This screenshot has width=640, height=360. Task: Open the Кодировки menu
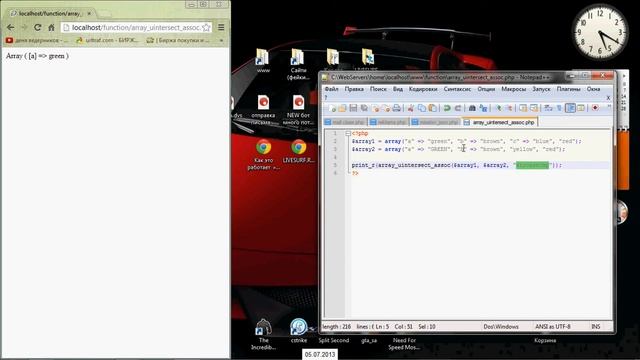tap(423, 89)
